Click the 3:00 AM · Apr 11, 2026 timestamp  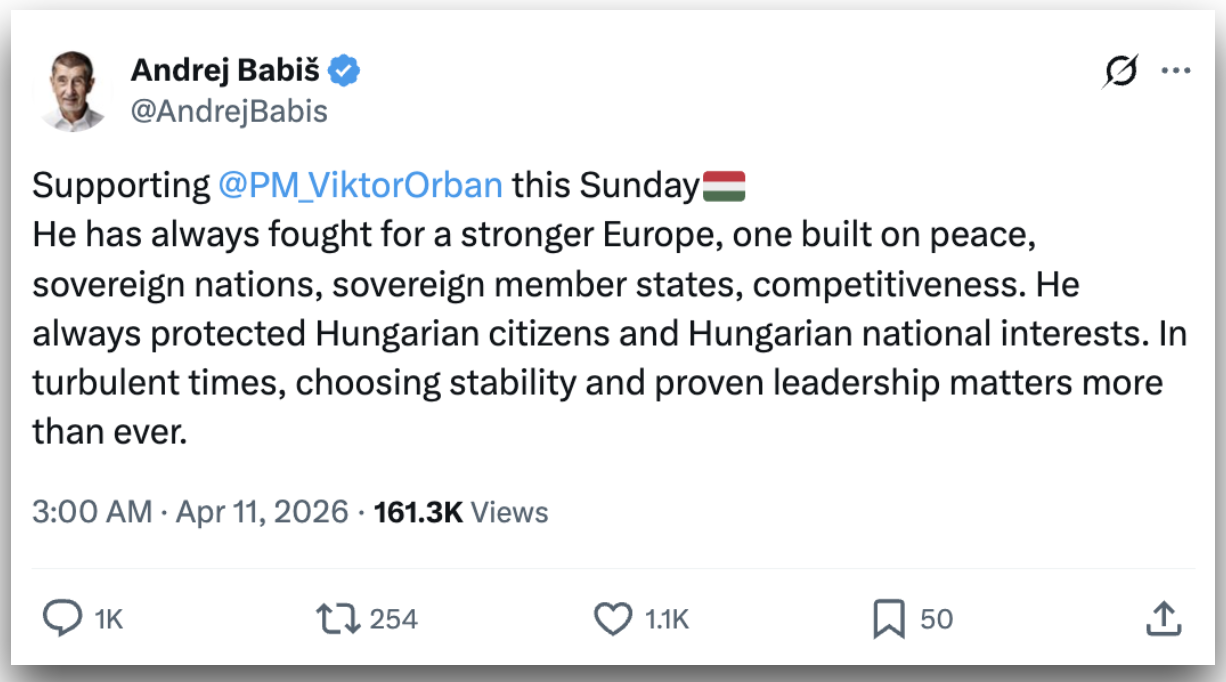pyautogui.click(x=190, y=512)
